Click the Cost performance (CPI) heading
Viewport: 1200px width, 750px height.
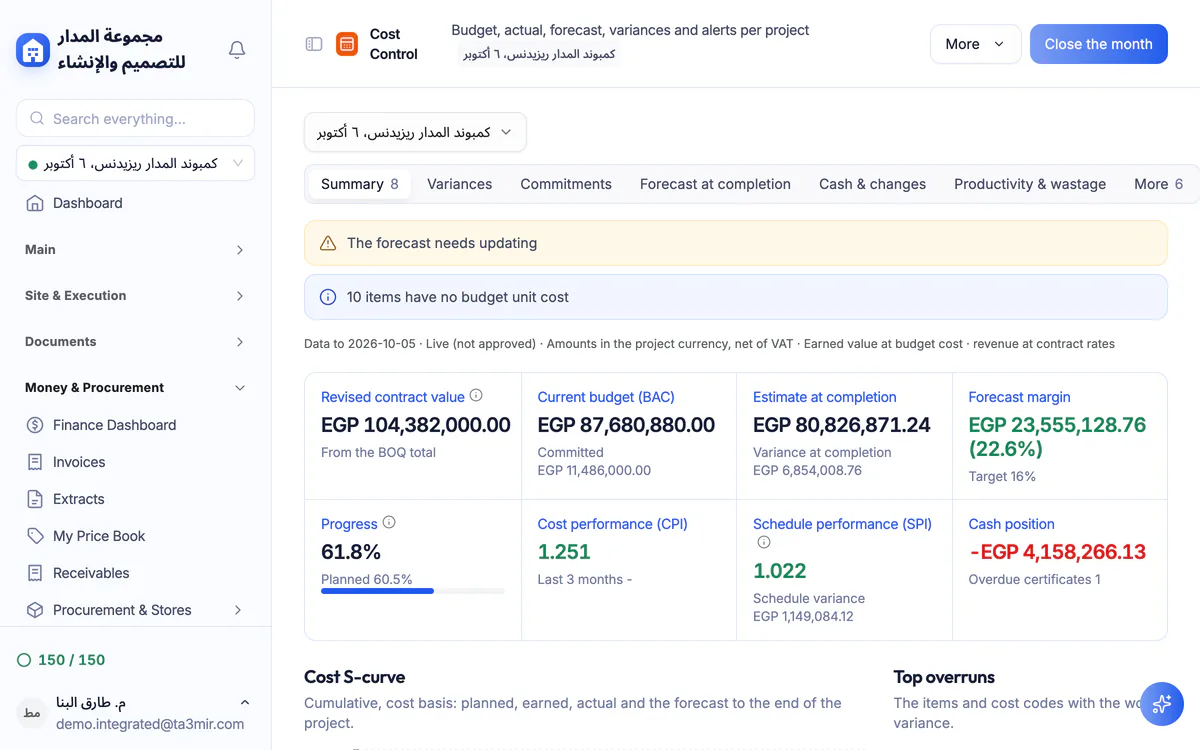coord(612,524)
